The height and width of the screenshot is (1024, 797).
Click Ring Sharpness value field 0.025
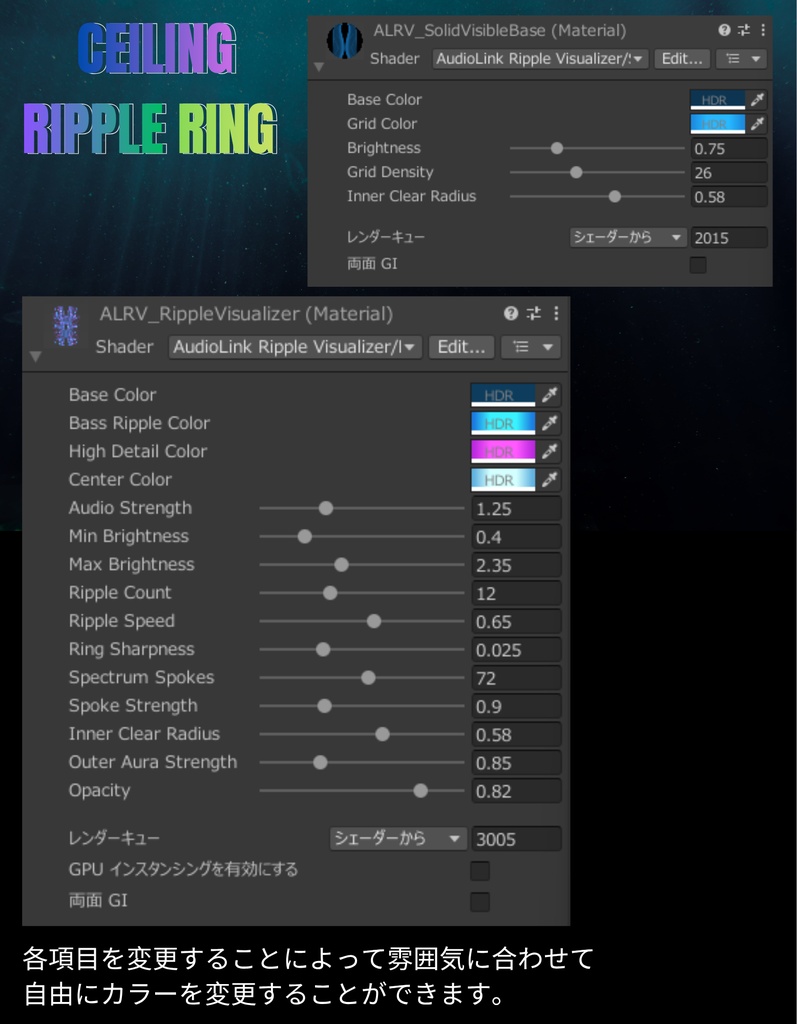point(516,650)
